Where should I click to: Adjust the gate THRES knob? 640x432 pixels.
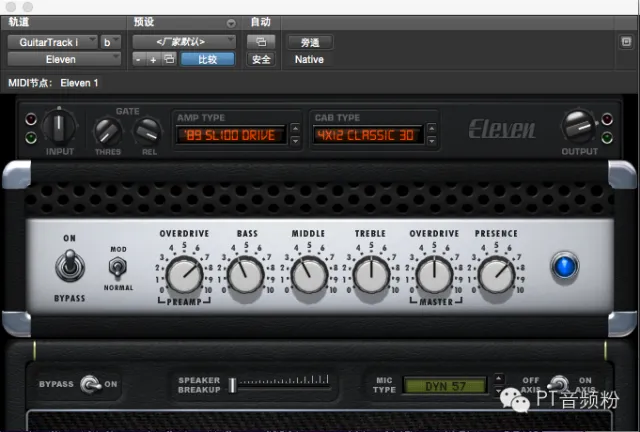point(108,132)
